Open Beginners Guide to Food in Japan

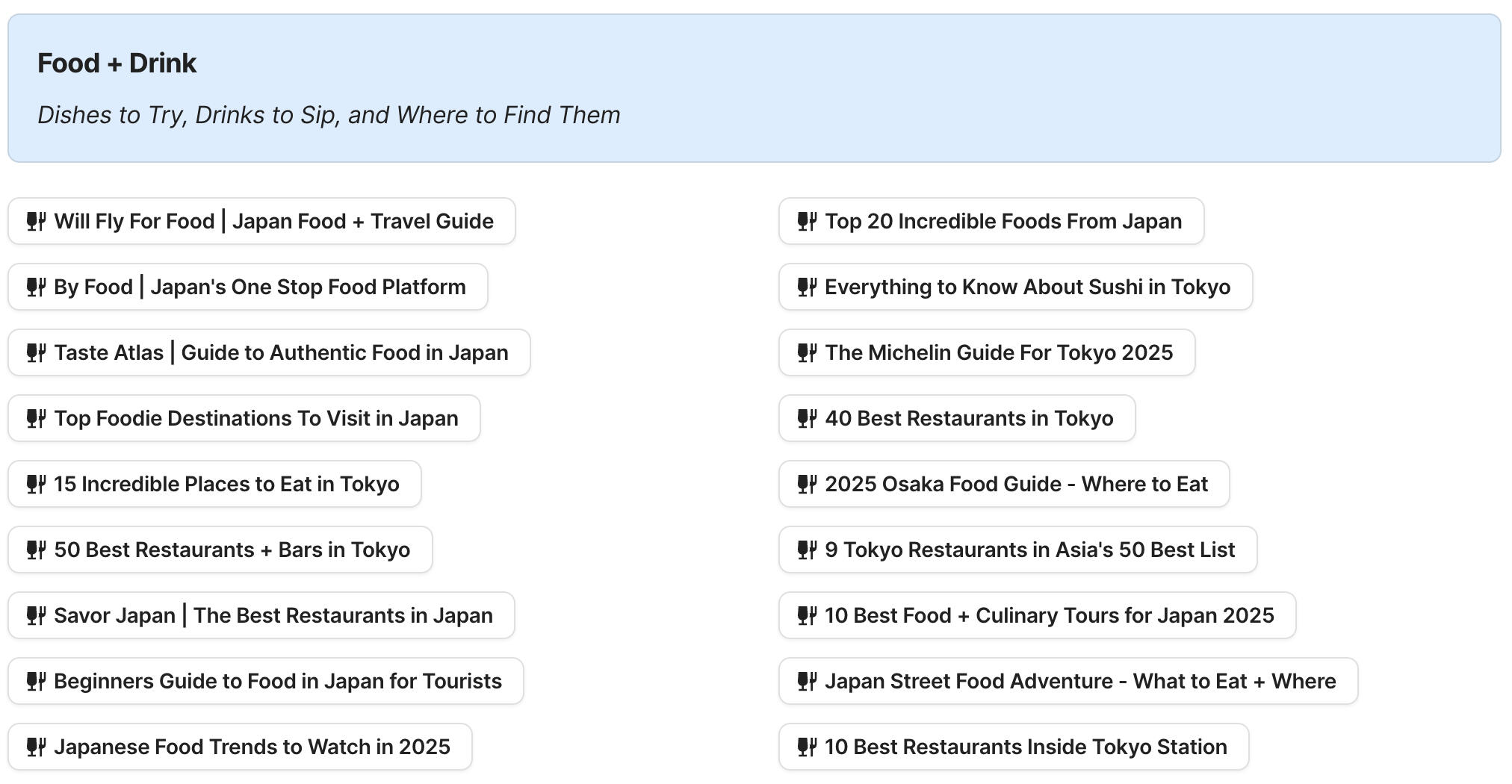[x=264, y=681]
